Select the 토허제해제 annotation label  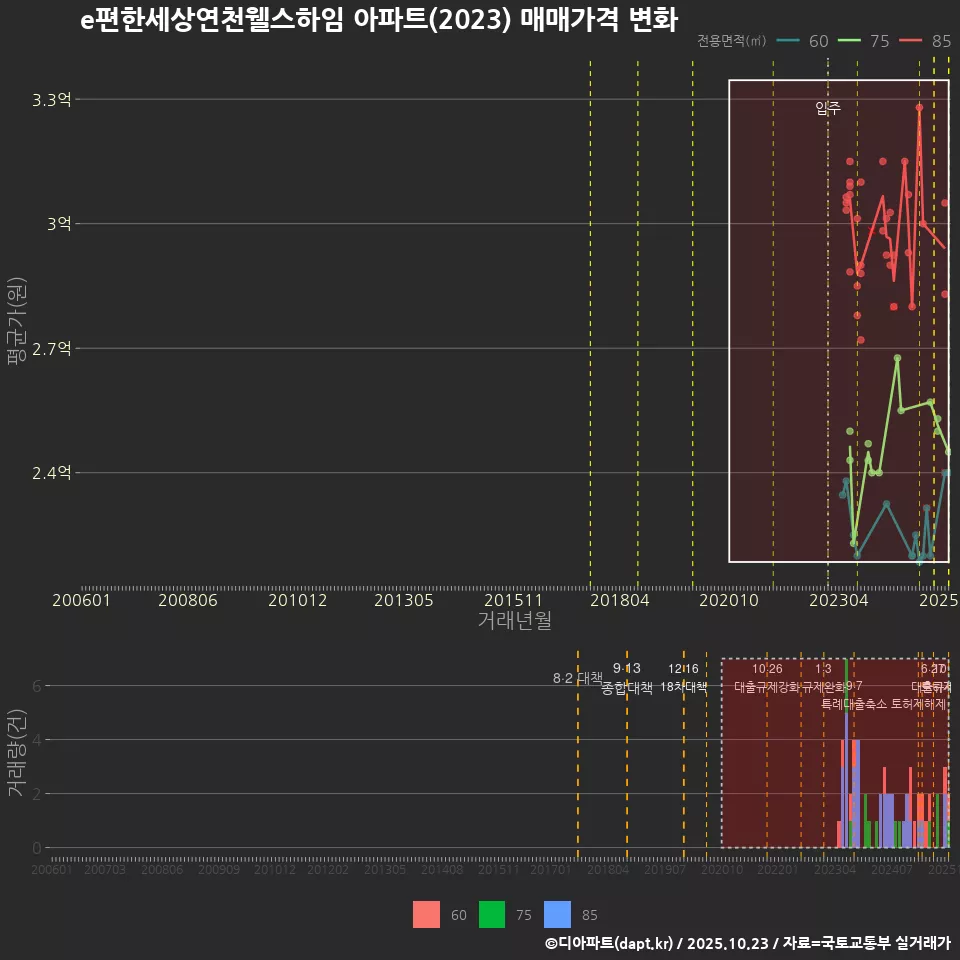pyautogui.click(x=917, y=704)
